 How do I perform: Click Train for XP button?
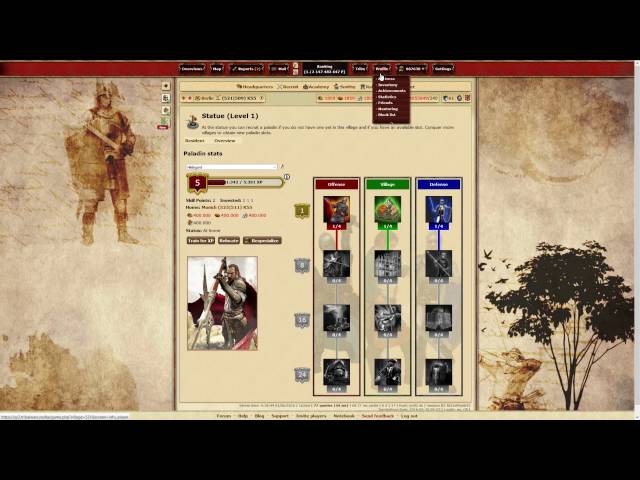tap(200, 241)
